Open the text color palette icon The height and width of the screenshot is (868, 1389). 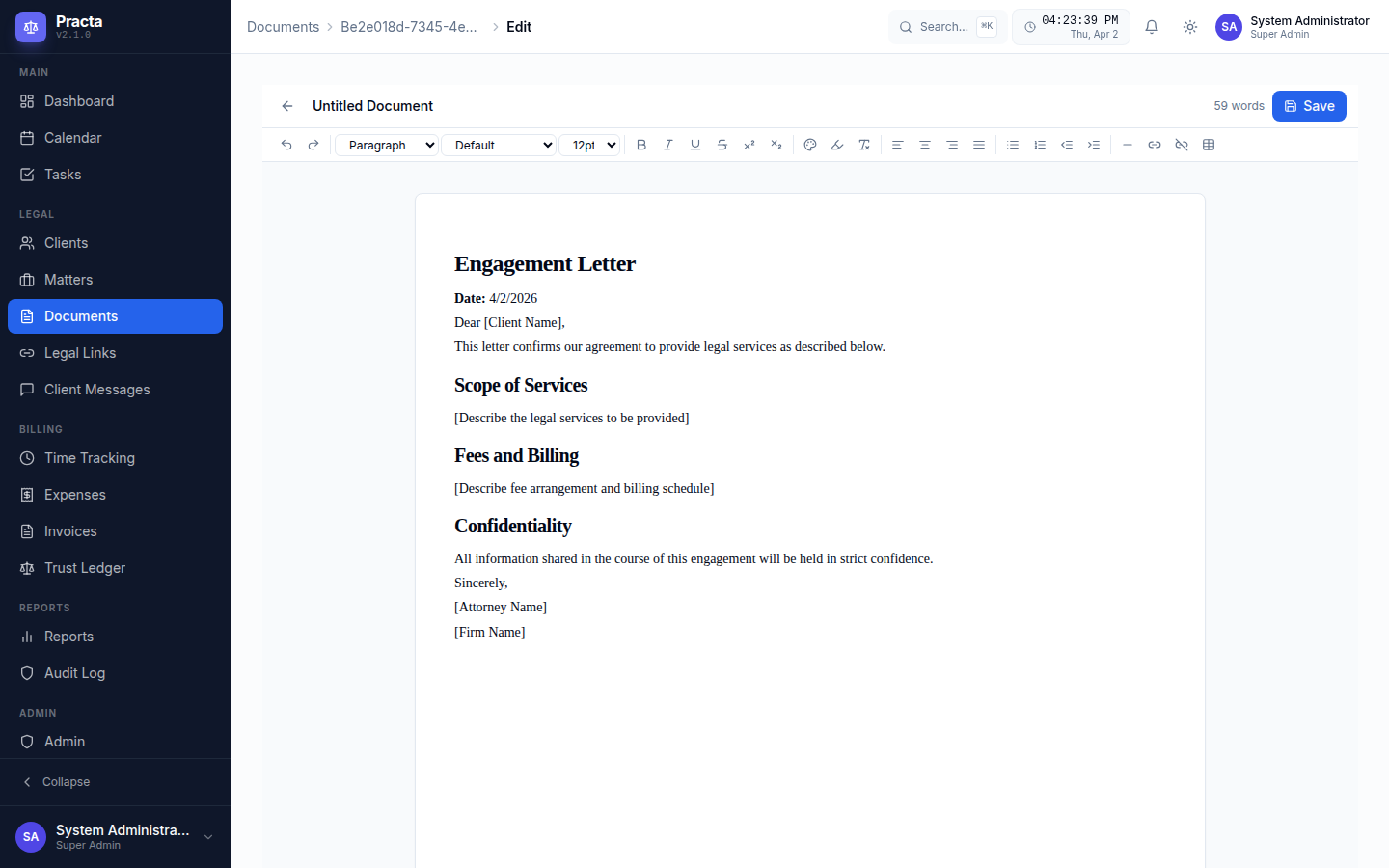(x=810, y=145)
